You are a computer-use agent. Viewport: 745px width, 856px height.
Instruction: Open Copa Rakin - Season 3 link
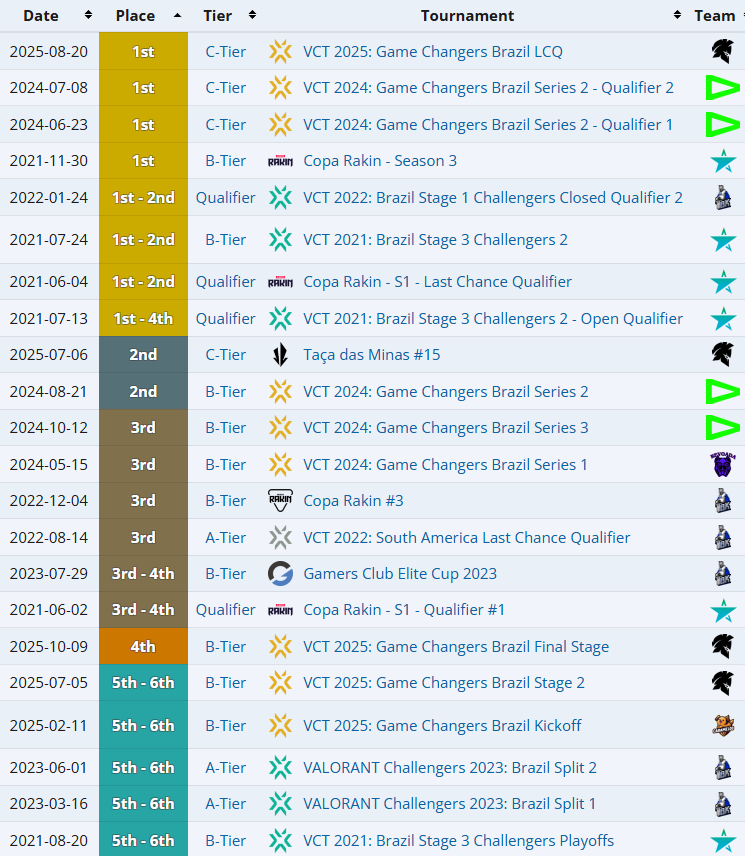[380, 161]
